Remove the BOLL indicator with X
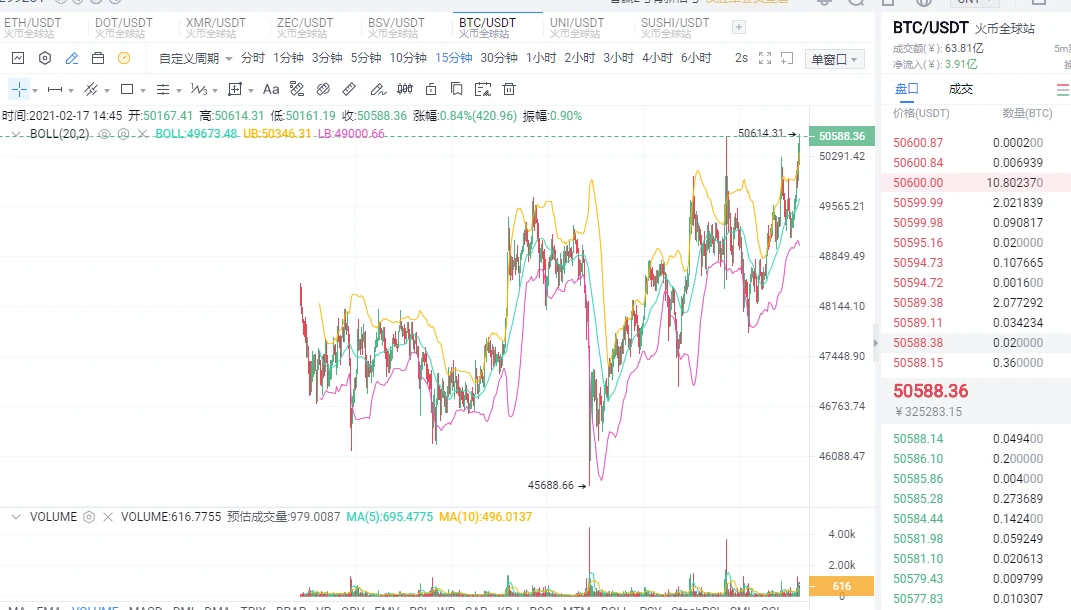 142,134
